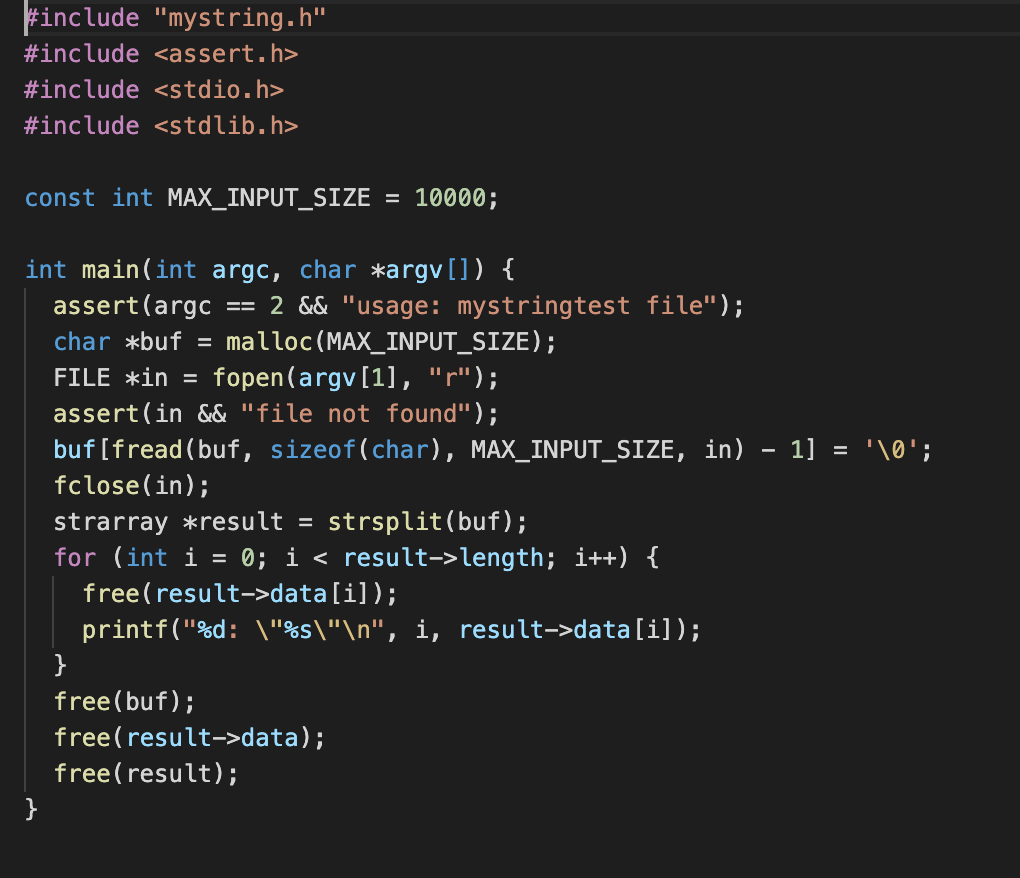This screenshot has height=878, width=1020.
Task: Click the "usage: mystringtest file" string
Action: click(x=537, y=305)
